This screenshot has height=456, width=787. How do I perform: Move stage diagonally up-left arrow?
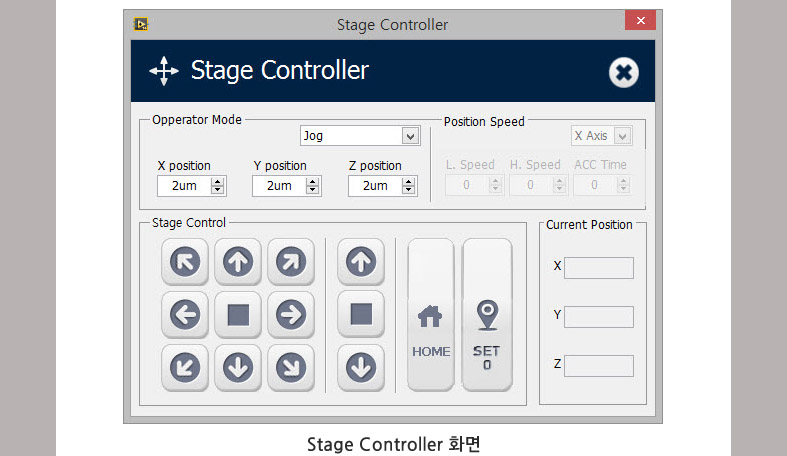point(185,261)
